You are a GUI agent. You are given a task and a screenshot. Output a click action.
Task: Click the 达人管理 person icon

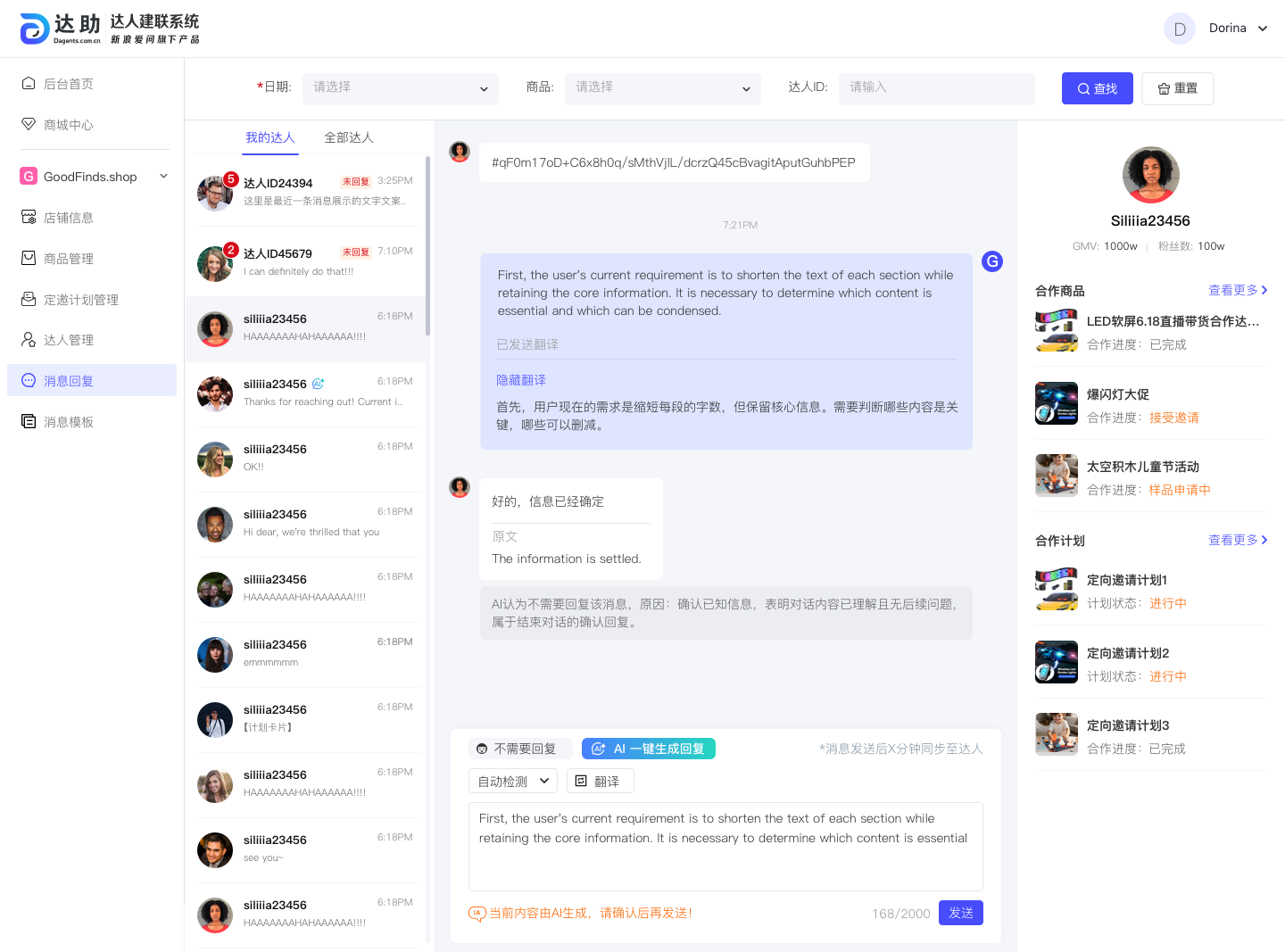click(29, 340)
